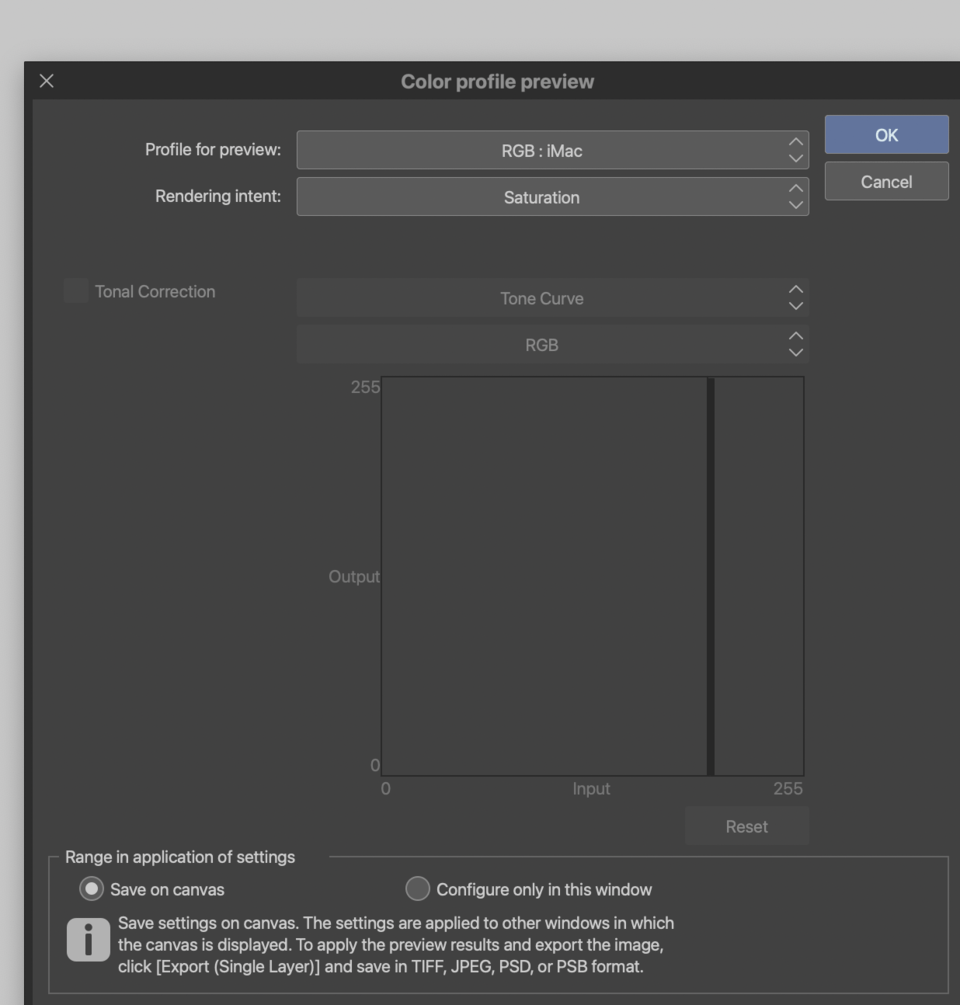This screenshot has width=960, height=1005.
Task: Reset the tone curve adjustments
Action: tap(747, 826)
